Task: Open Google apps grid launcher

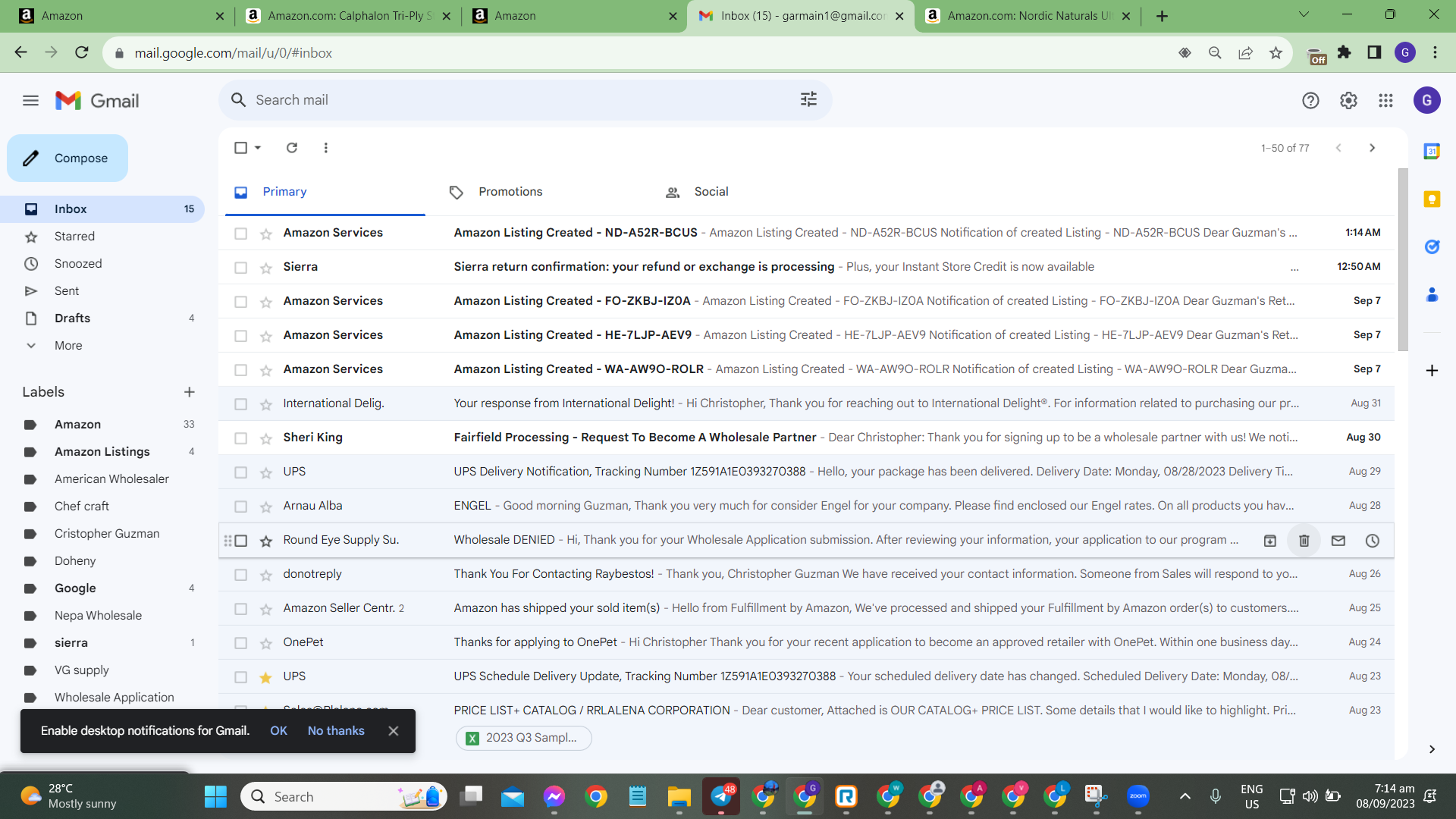Action: click(1386, 101)
